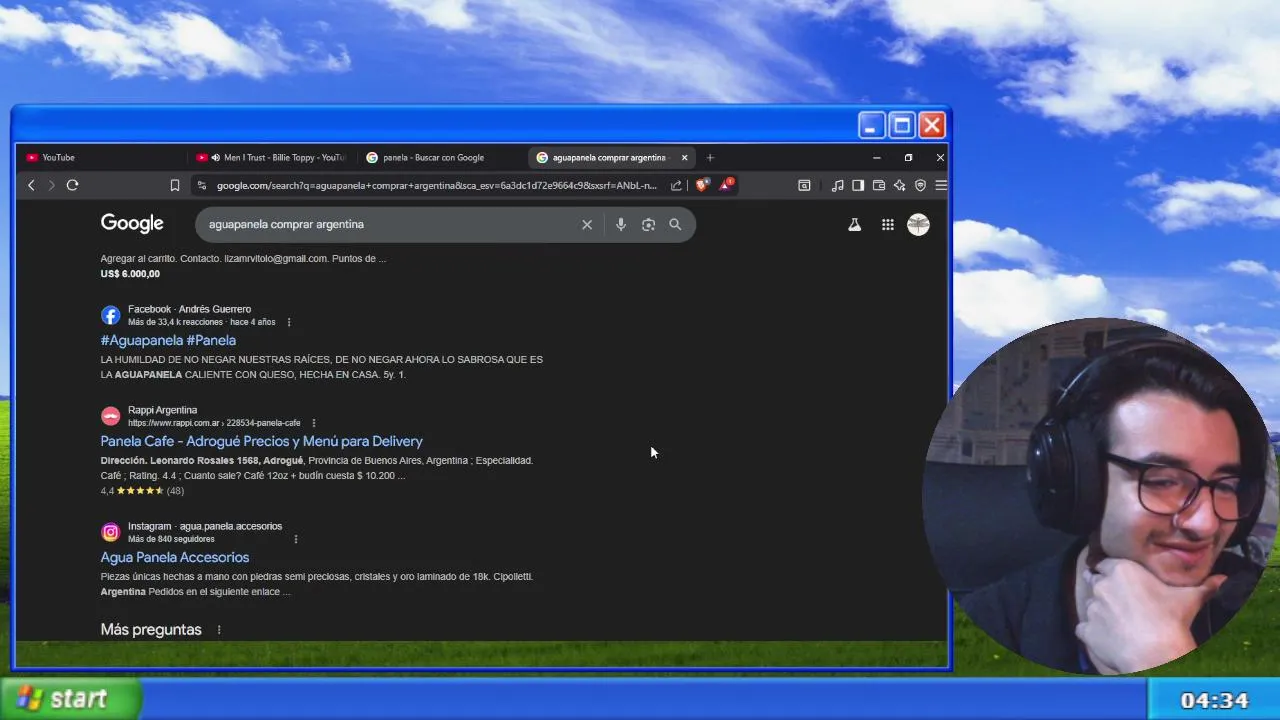Share this page via share icon

[x=676, y=185]
